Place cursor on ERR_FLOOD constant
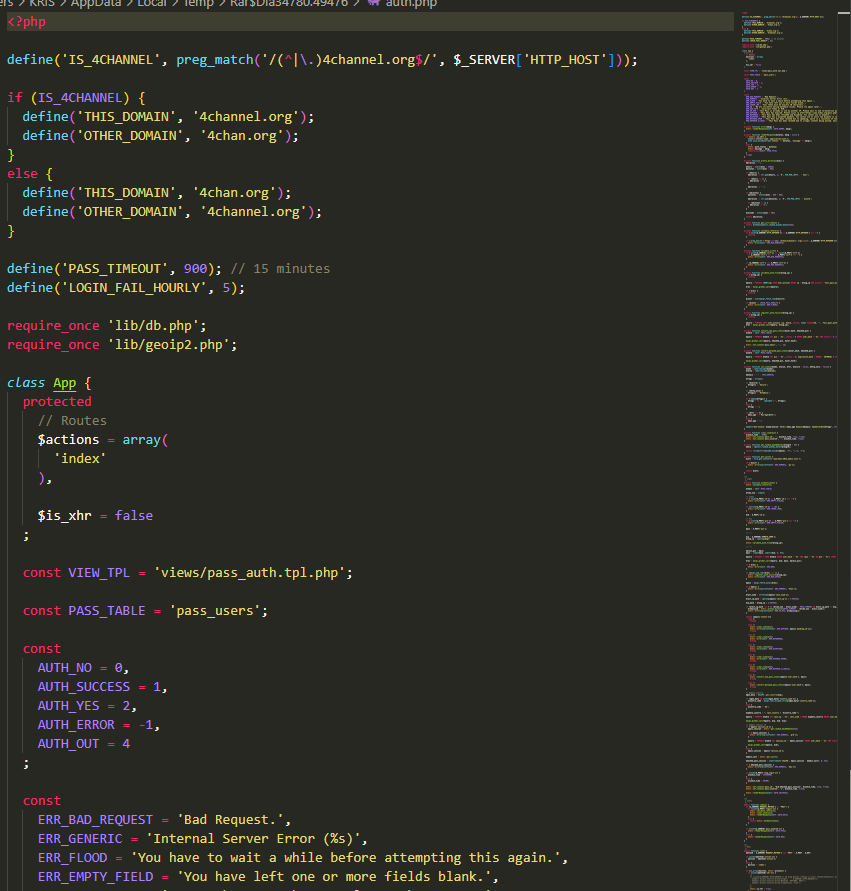 pyautogui.click(x=72, y=857)
